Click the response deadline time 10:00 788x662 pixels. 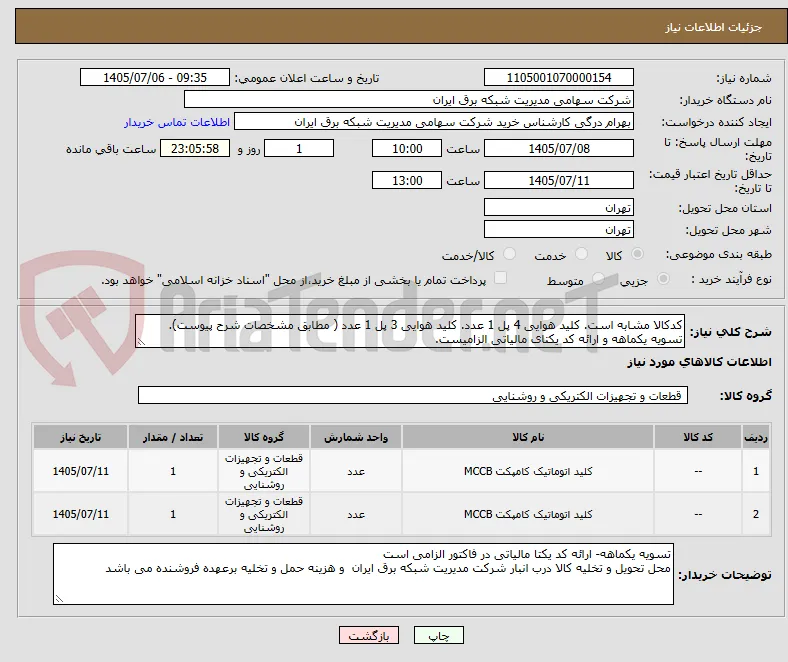407,148
